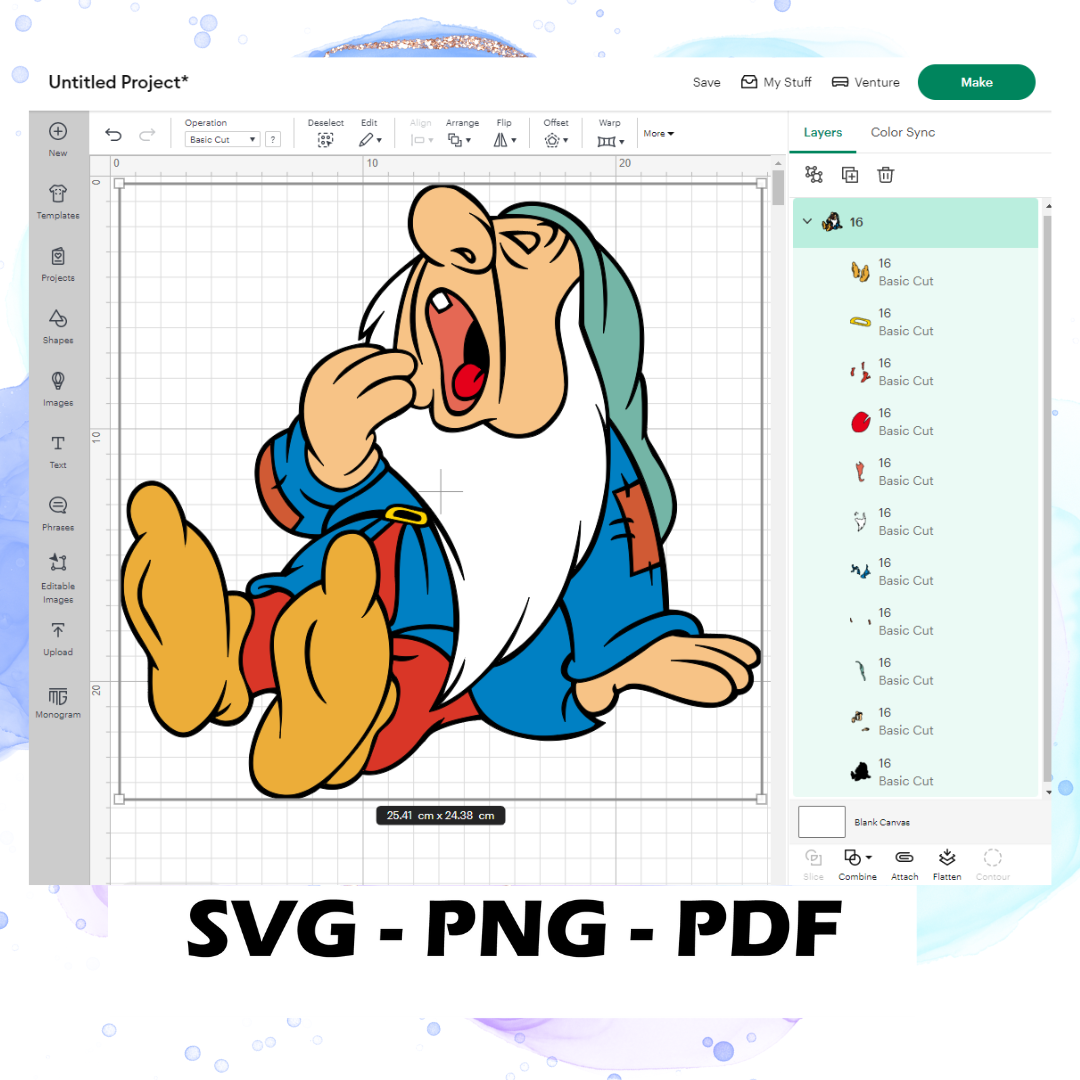Click the canvas vertical scrollbar
The image size is (1080, 1080).
pos(778,187)
